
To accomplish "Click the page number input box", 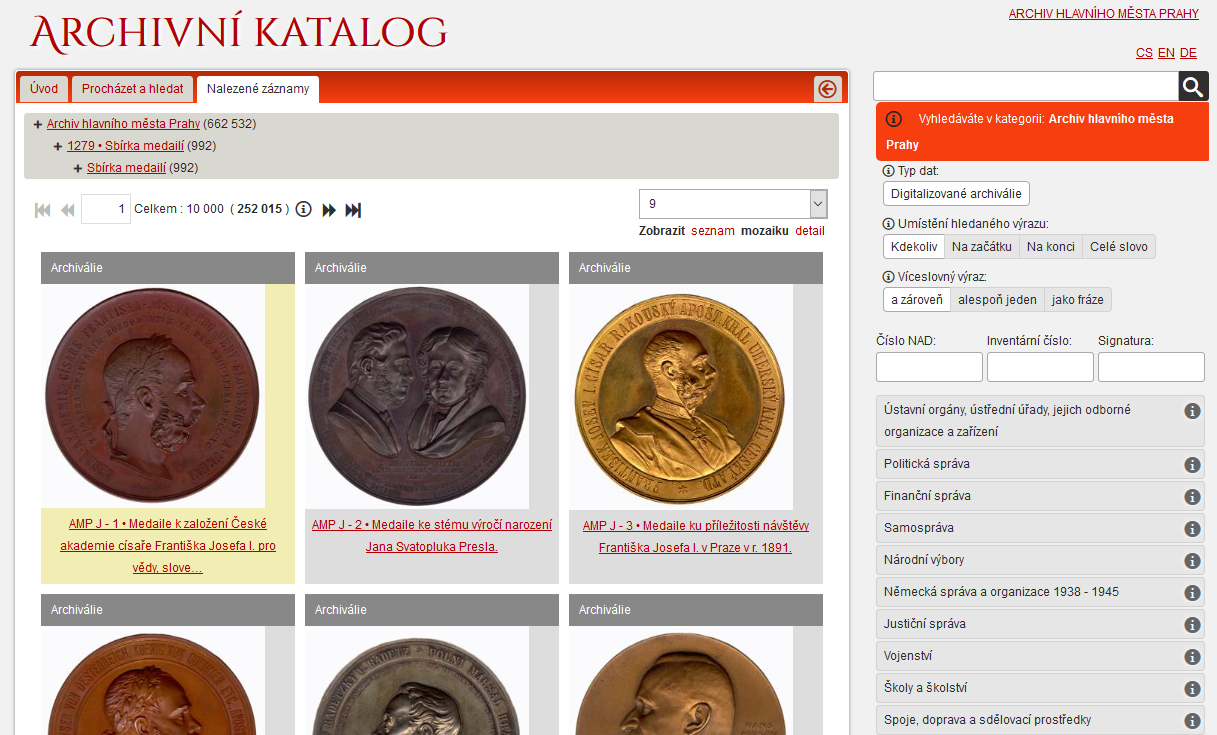I will (106, 209).
